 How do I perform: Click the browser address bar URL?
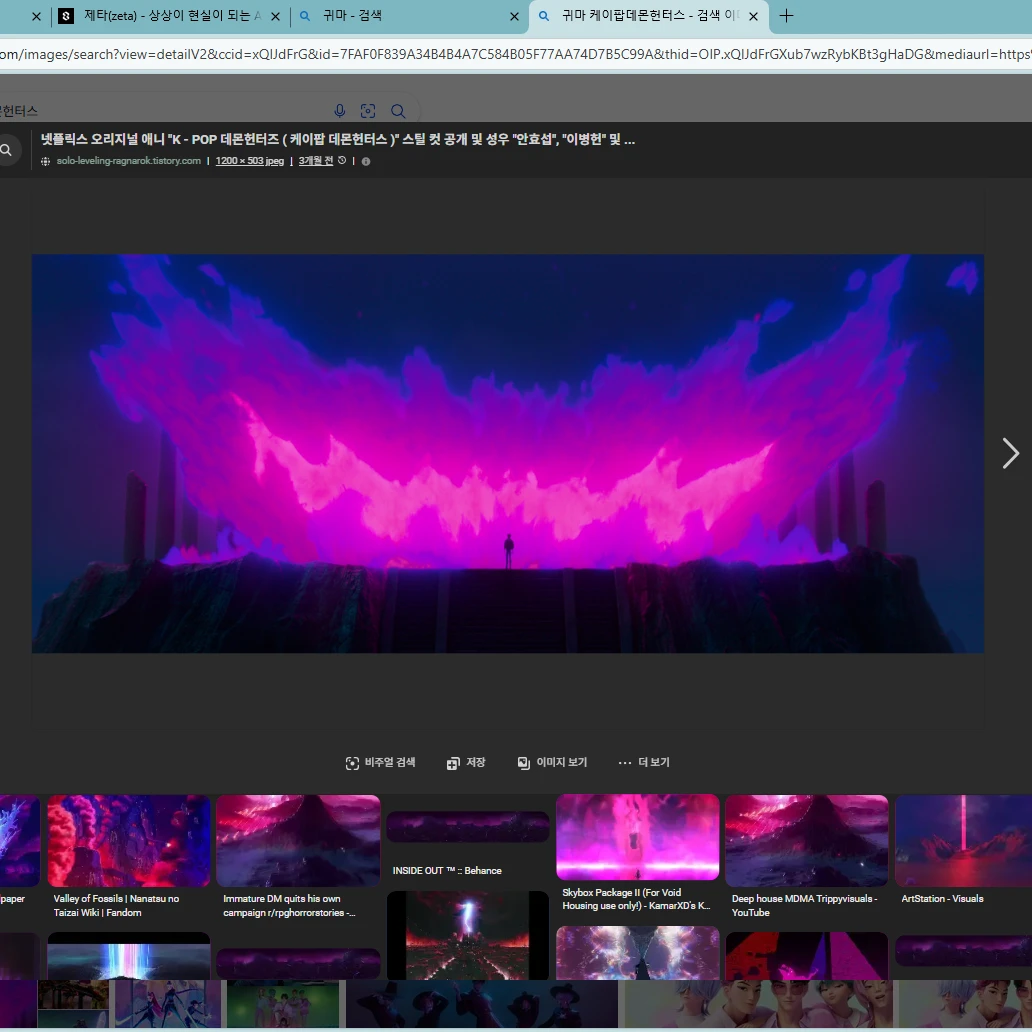(516, 54)
